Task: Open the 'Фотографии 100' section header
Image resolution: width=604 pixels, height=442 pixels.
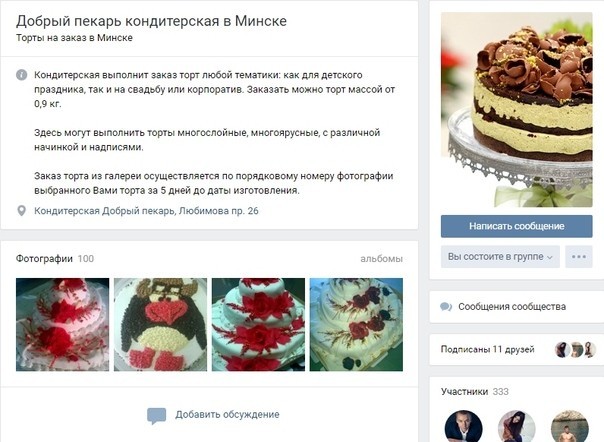Action: [55, 259]
